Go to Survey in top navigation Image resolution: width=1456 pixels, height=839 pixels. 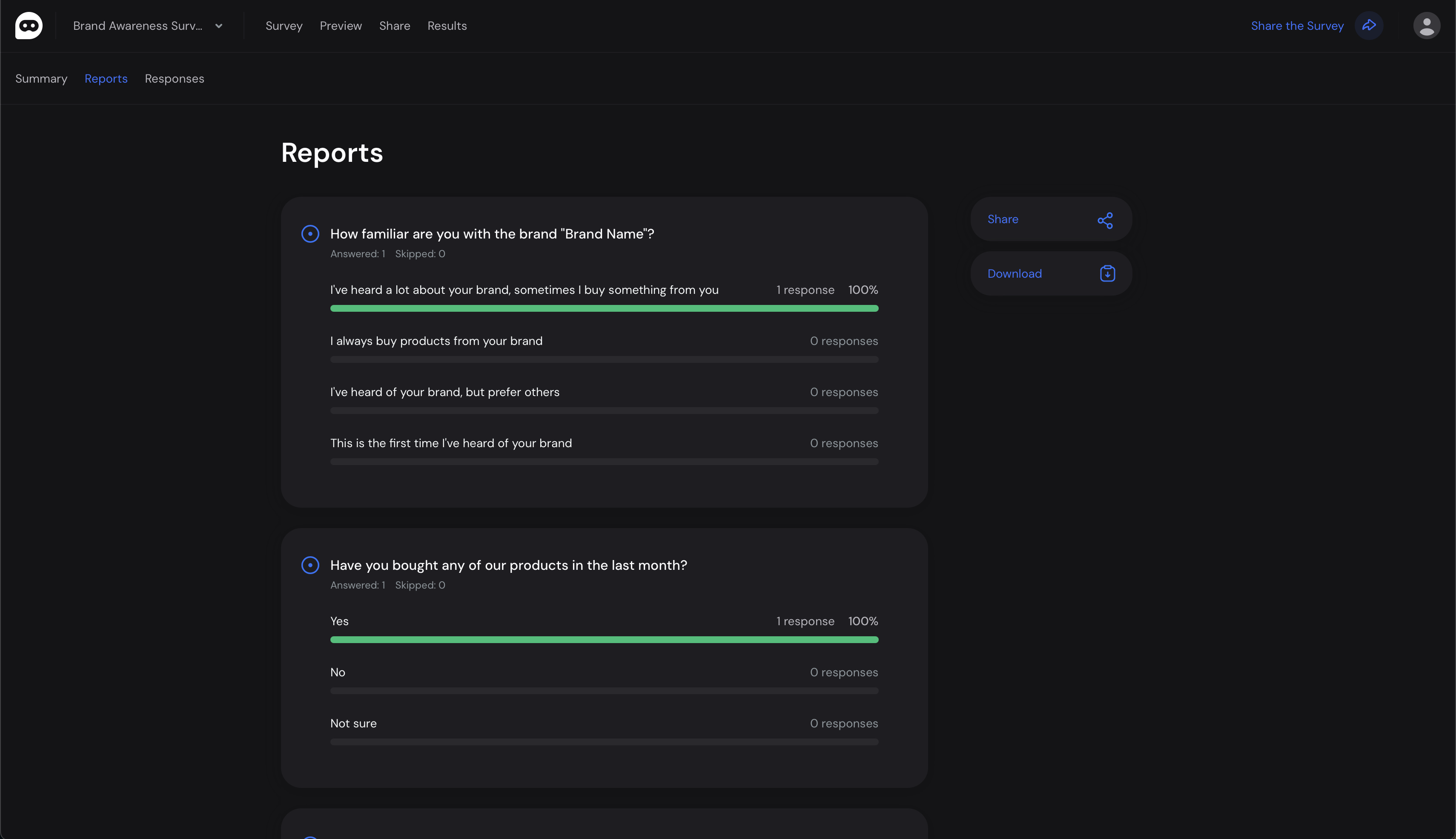point(284,26)
